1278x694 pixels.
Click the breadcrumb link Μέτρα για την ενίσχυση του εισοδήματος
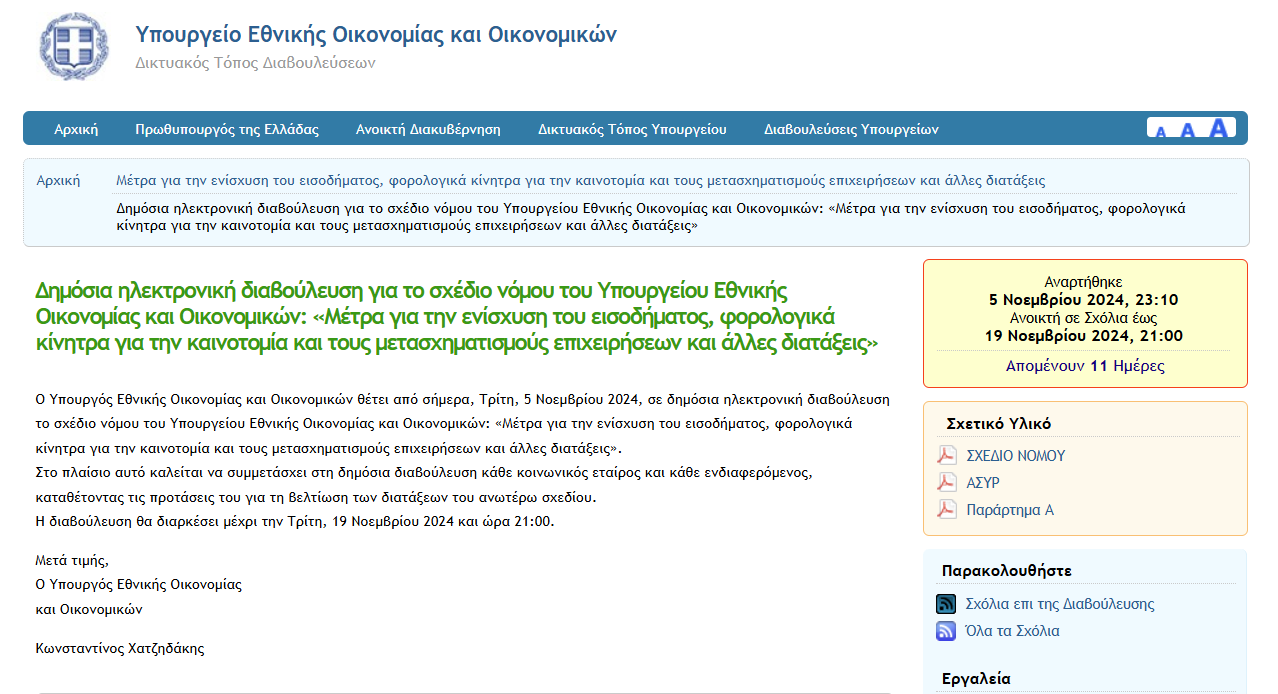coord(580,181)
